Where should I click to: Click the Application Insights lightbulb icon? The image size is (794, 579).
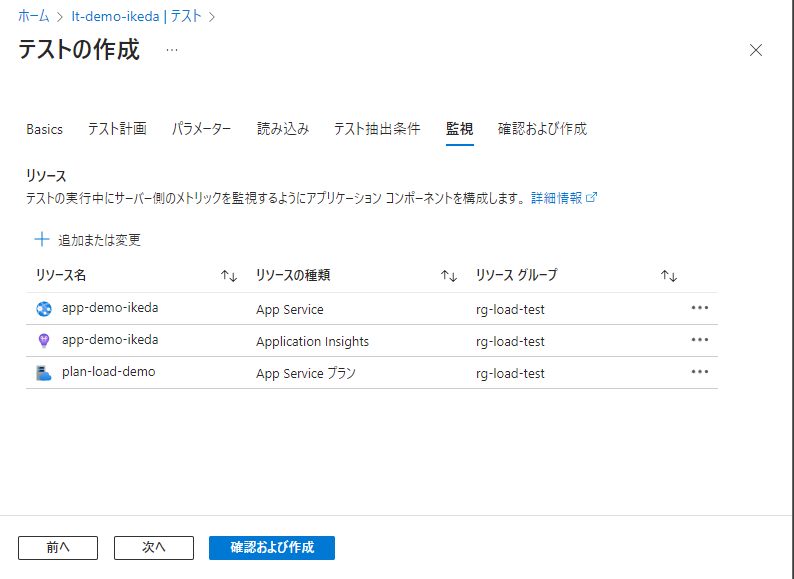point(44,341)
